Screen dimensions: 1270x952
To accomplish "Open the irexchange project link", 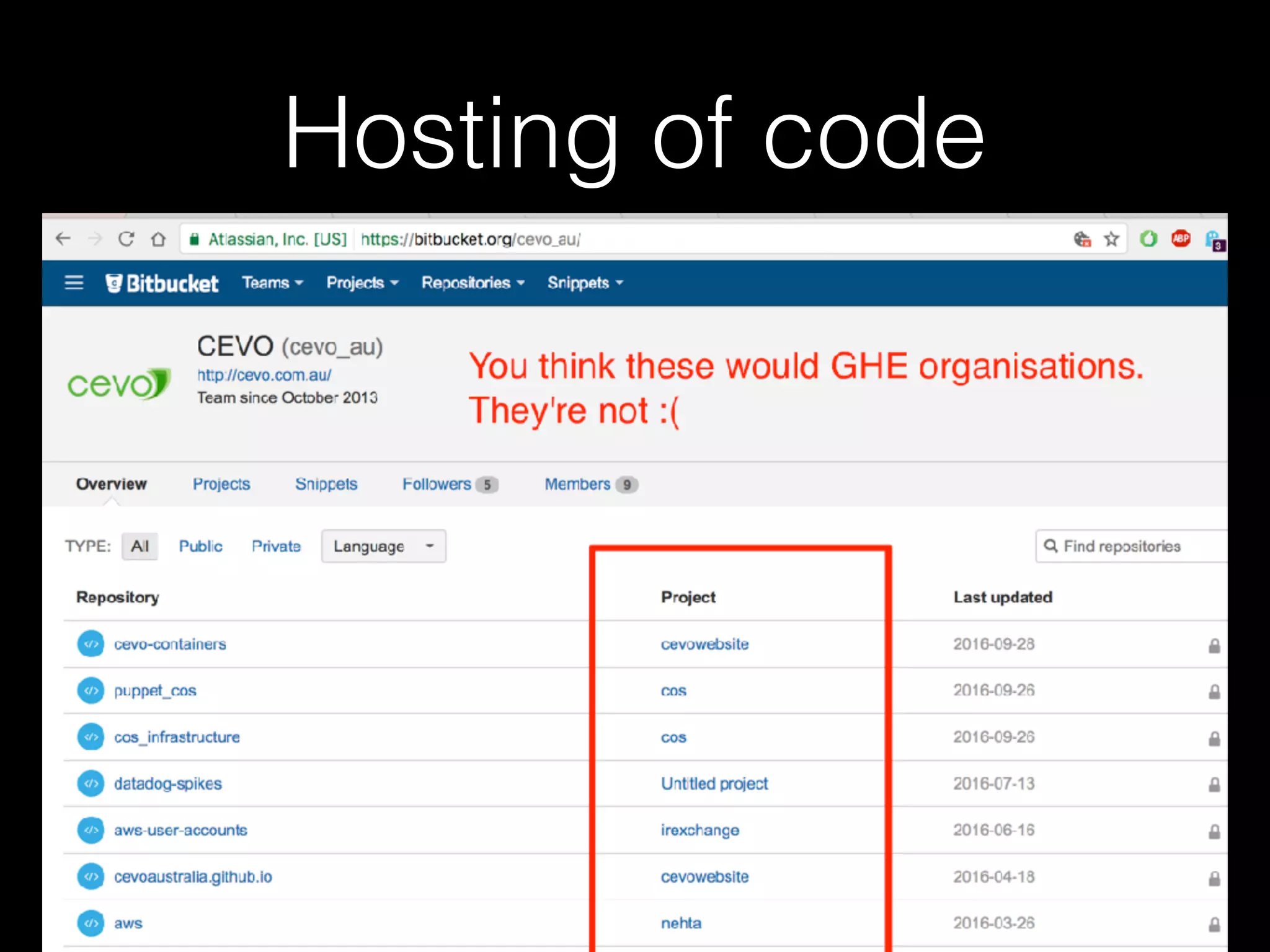I will point(699,831).
